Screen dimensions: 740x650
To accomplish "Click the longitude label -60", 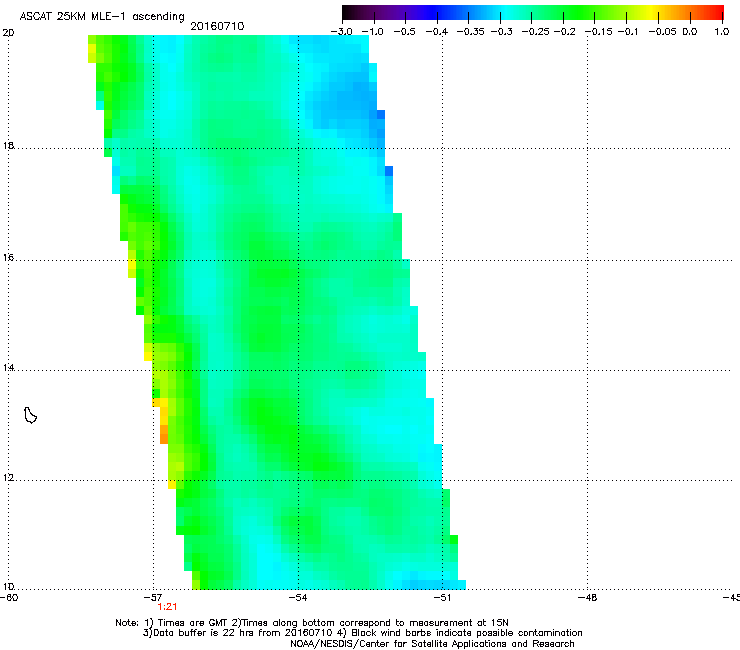I will (9, 598).
